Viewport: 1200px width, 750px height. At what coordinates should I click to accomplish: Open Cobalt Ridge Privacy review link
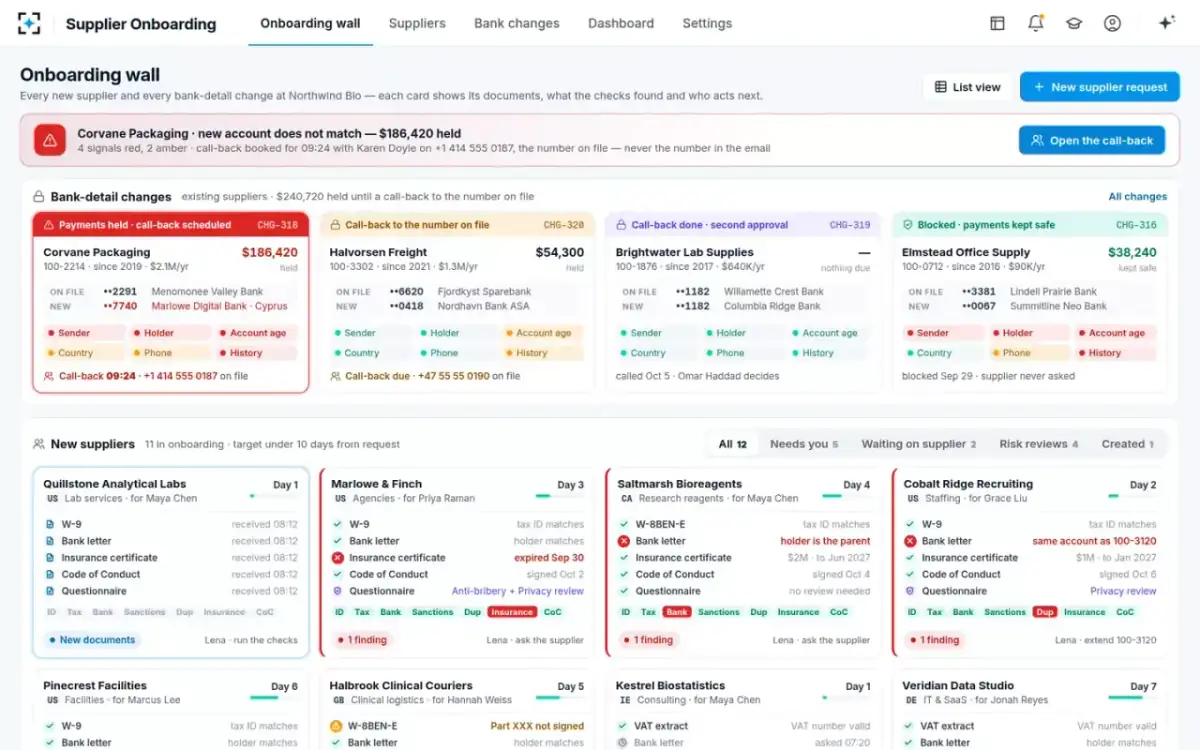coord(1123,591)
